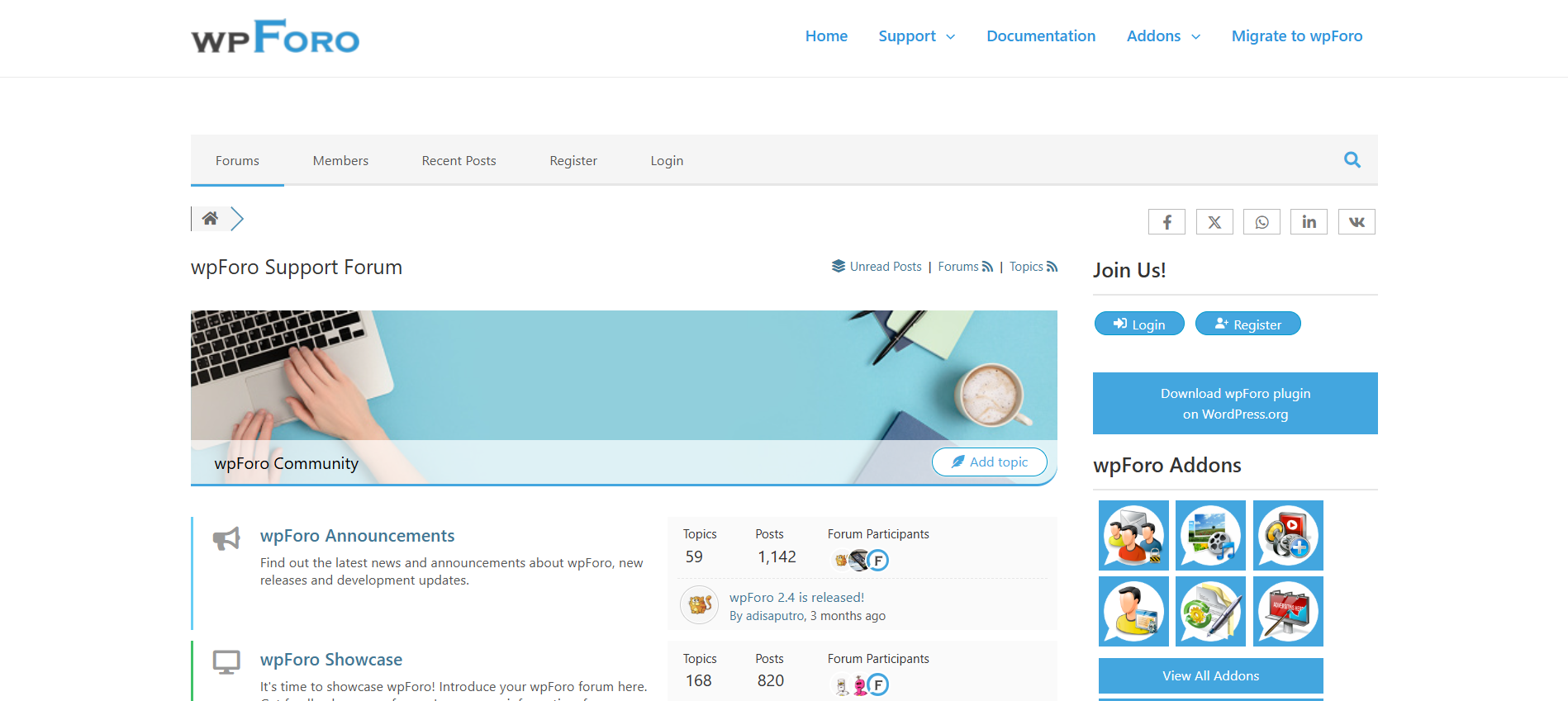Open the advertising billboard addon icon
Image resolution: width=1568 pixels, height=701 pixels.
pos(1288,611)
